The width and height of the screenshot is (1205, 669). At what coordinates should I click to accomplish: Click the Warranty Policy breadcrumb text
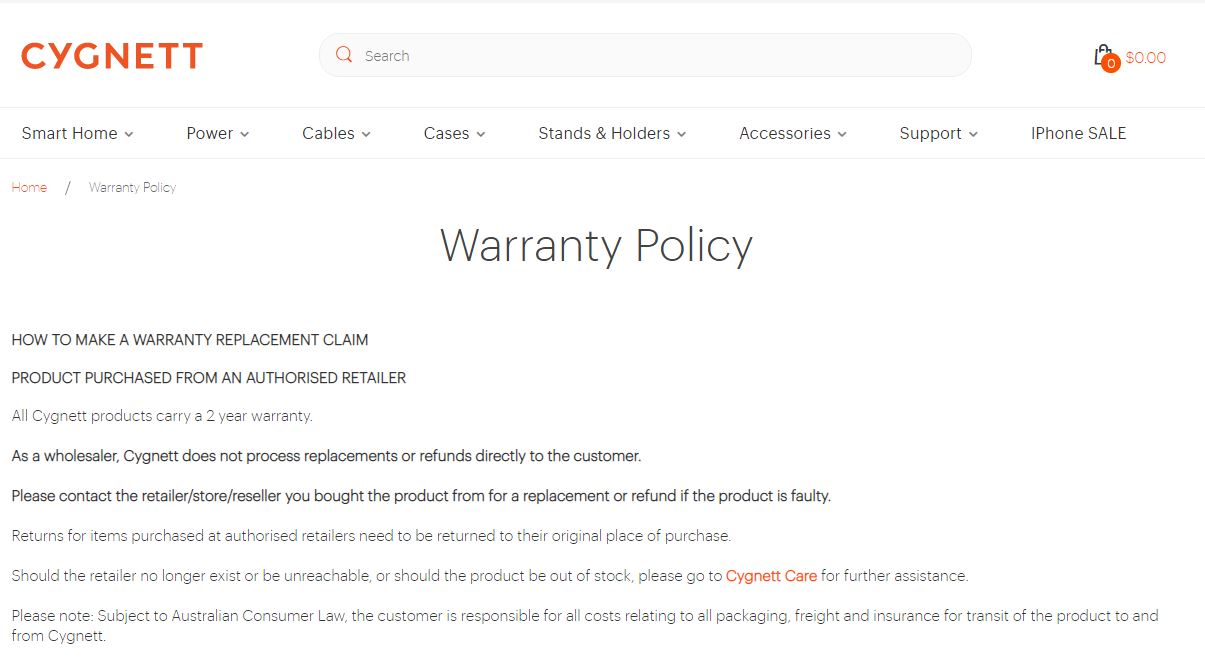point(132,187)
